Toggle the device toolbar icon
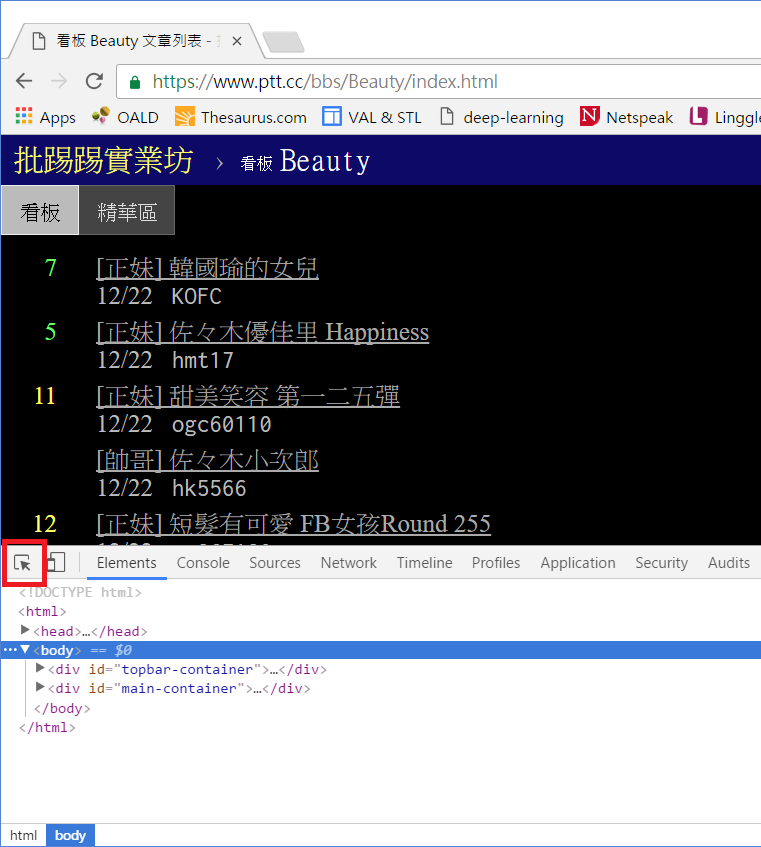 56,562
